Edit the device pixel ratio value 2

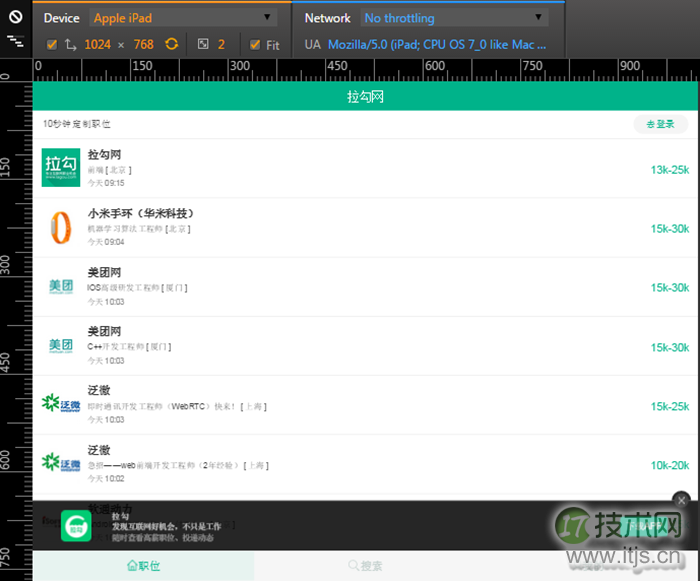221,45
